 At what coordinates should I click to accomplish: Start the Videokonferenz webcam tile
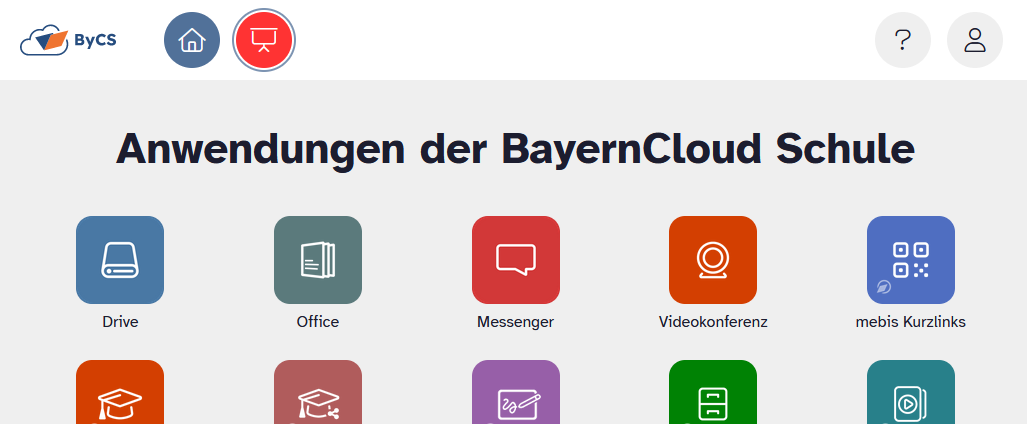[713, 260]
